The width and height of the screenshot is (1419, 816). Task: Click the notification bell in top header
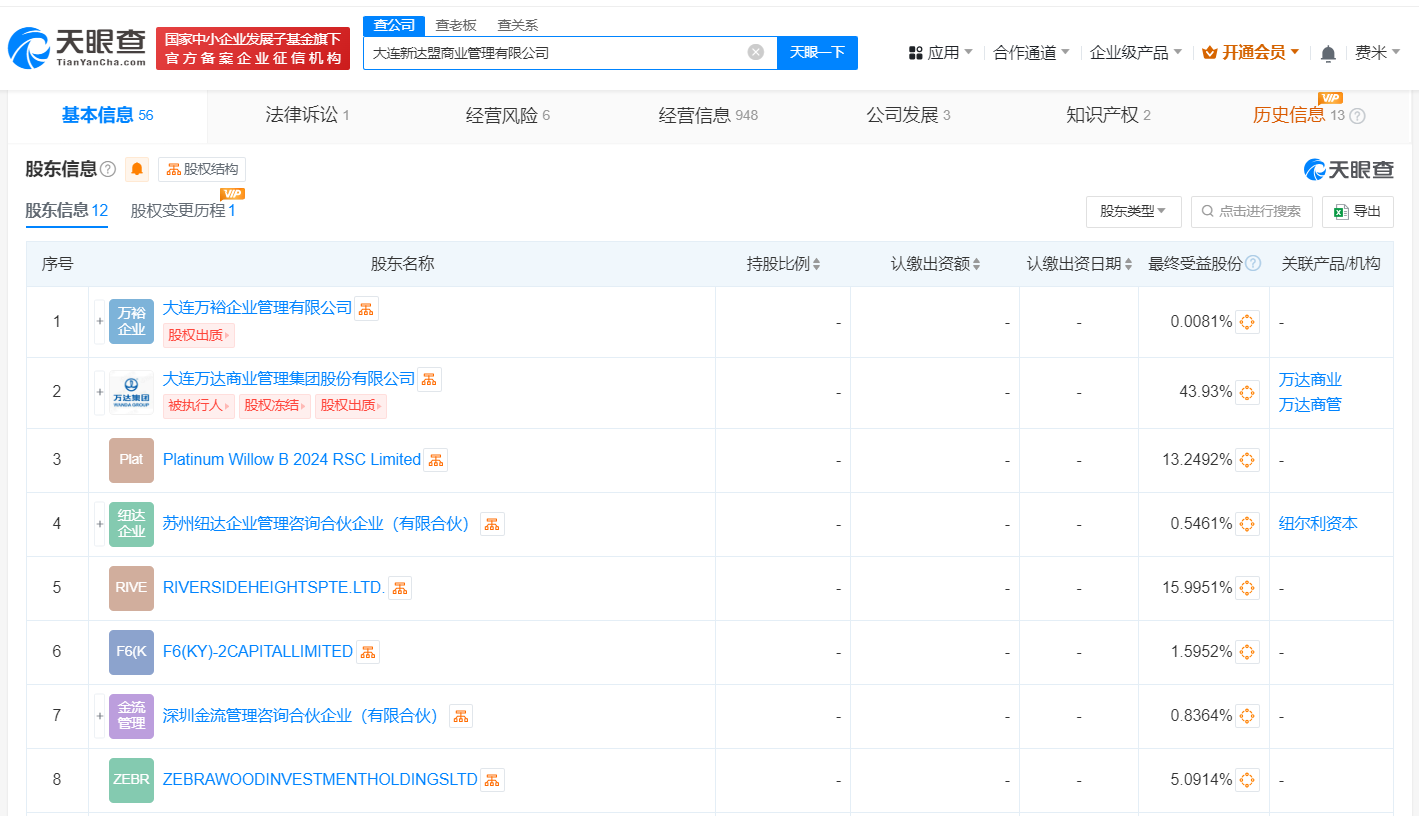coord(1328,53)
